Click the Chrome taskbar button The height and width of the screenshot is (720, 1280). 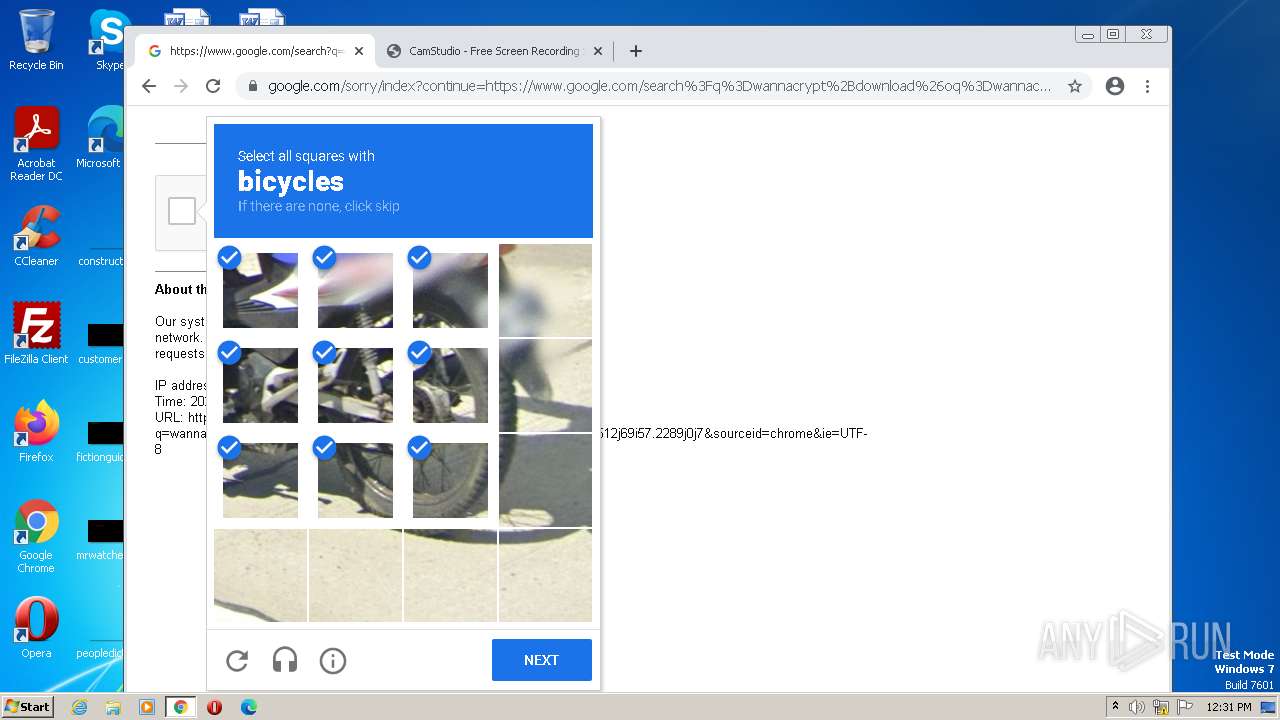click(181, 707)
